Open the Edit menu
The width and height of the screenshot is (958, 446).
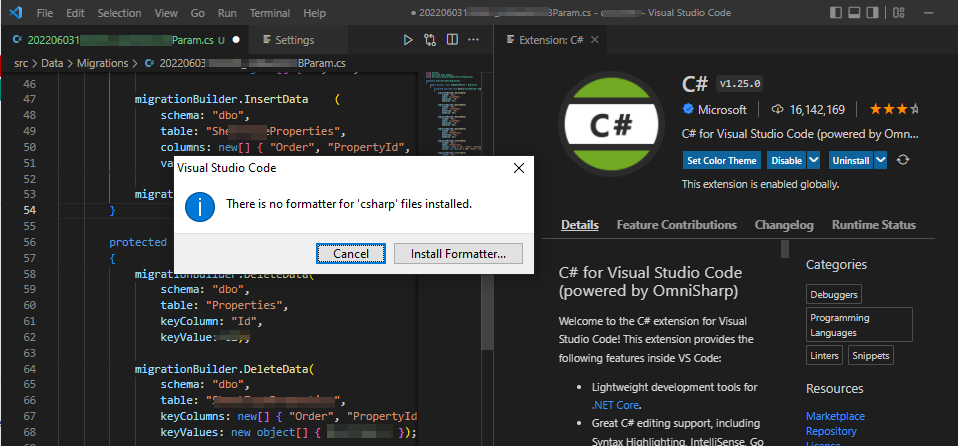76,13
